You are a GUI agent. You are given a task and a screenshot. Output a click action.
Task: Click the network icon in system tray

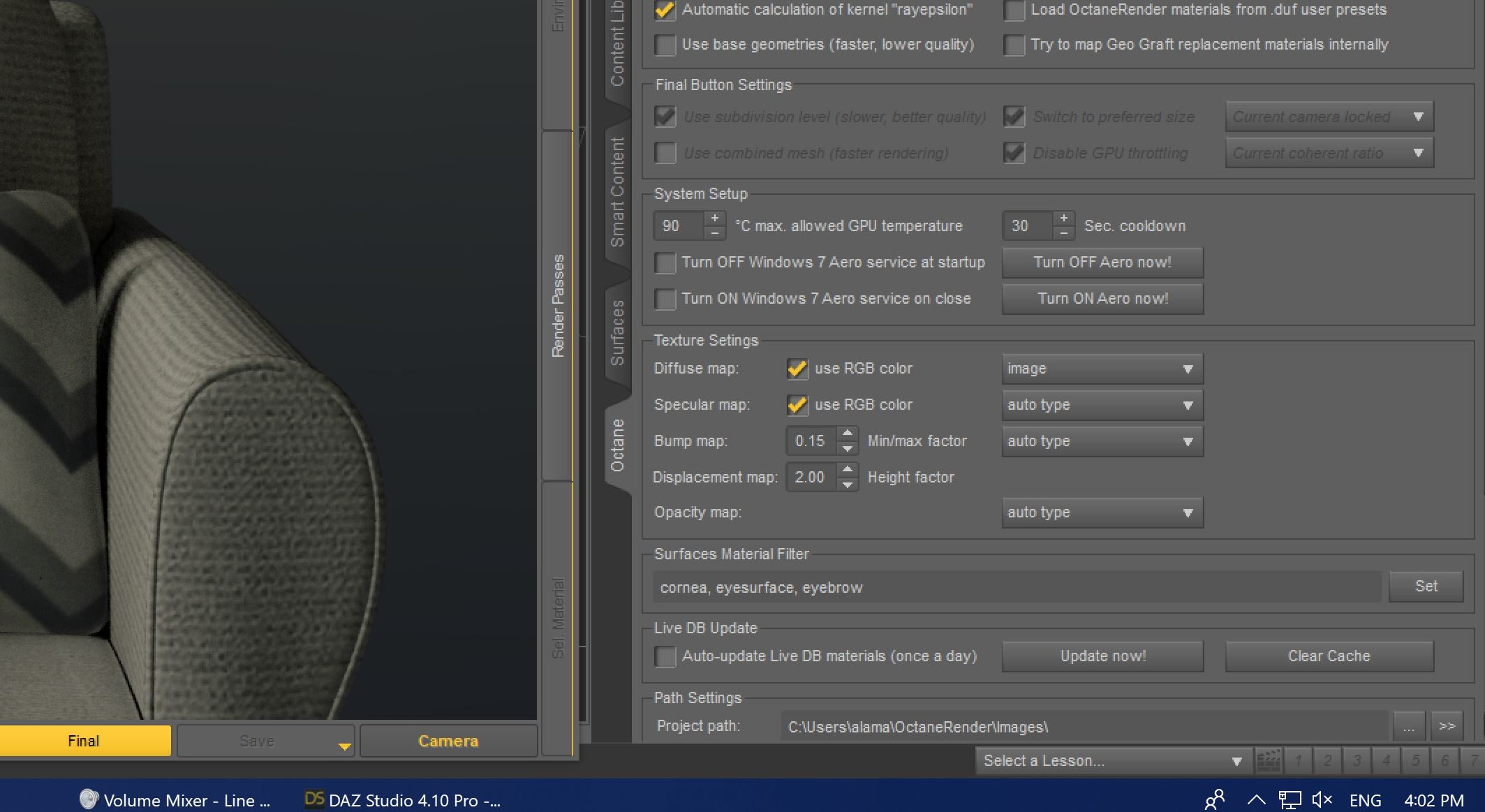pyautogui.click(x=1289, y=800)
